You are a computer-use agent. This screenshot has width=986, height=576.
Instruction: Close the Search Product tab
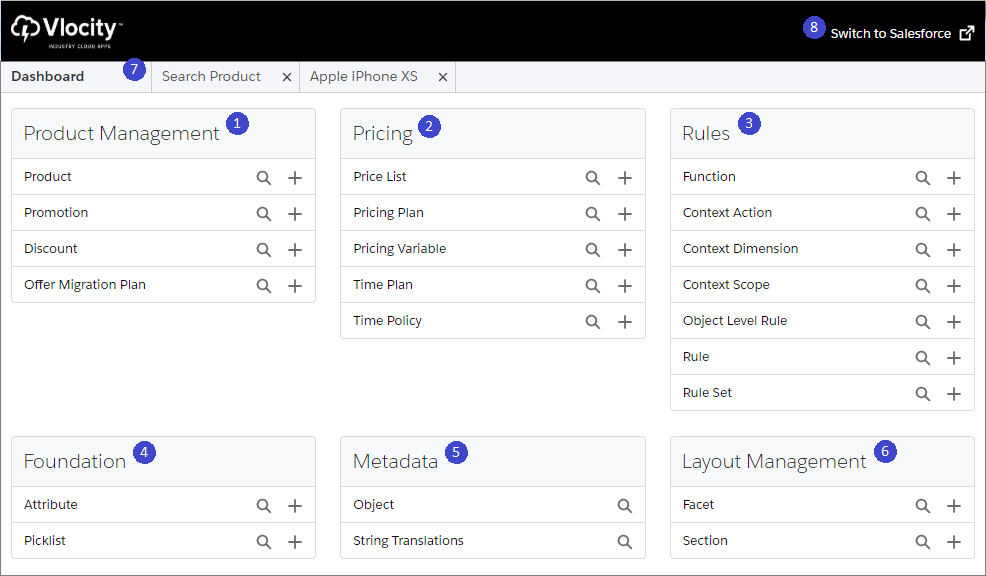click(x=287, y=77)
